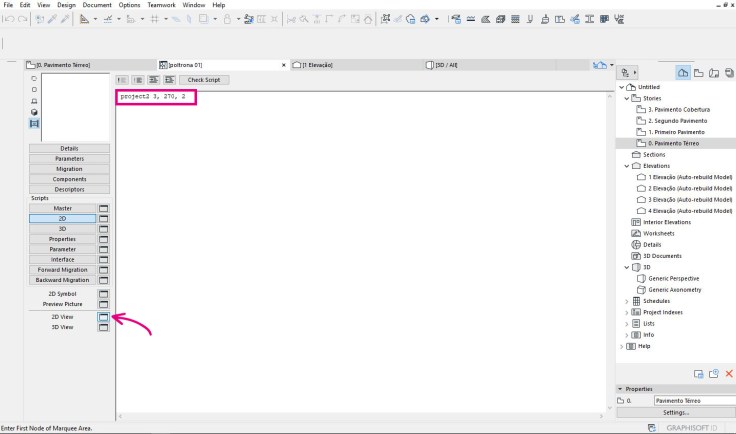Click the Forward Migration script button
The height and width of the screenshot is (434, 736).
pos(62,270)
